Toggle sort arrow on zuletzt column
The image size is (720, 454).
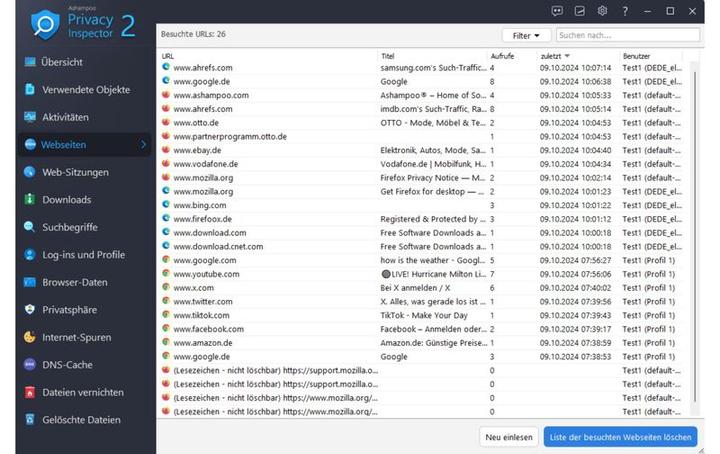(x=568, y=56)
